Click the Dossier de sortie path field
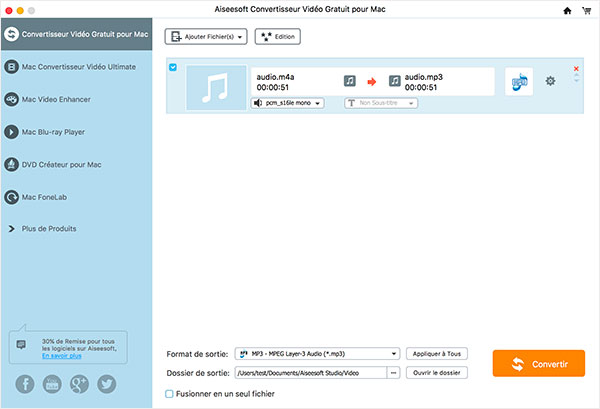The height and width of the screenshot is (409, 600). tap(309, 372)
